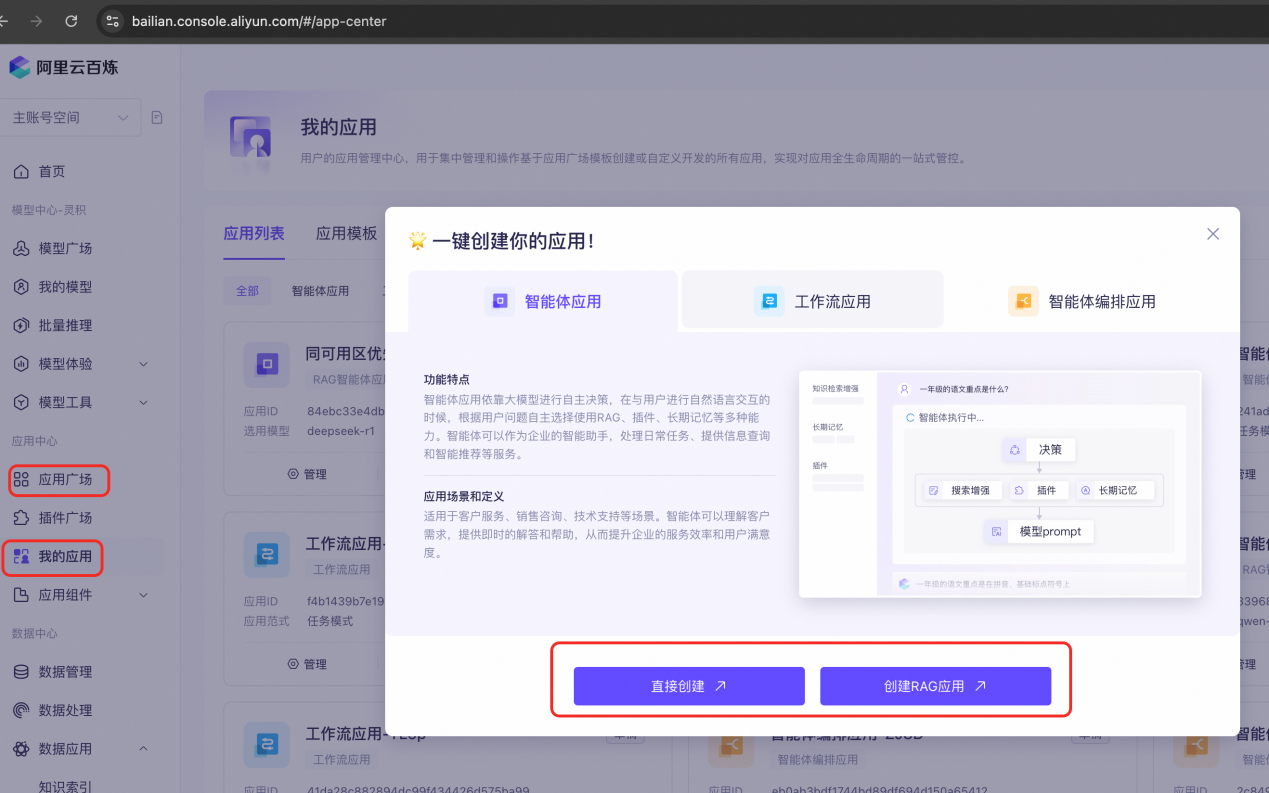Click the browser forward arrow

[x=37, y=21]
